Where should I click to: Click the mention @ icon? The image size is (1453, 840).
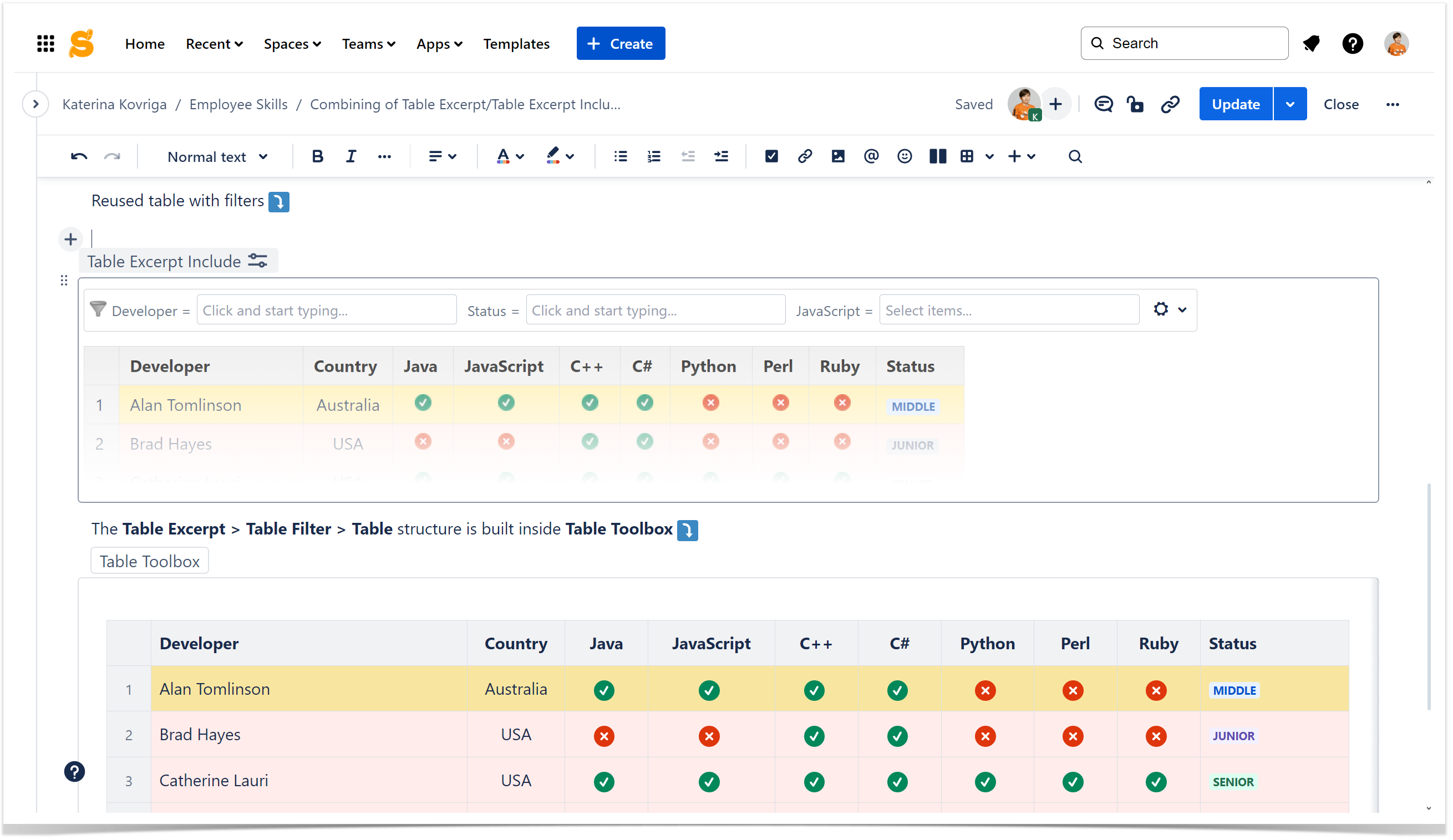[x=871, y=156]
